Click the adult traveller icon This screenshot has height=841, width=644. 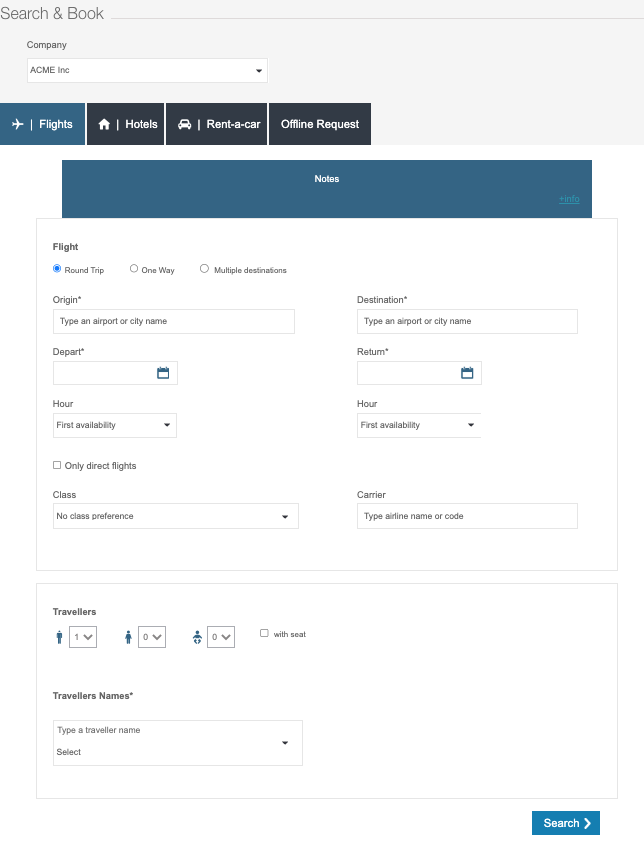[x=59, y=637]
